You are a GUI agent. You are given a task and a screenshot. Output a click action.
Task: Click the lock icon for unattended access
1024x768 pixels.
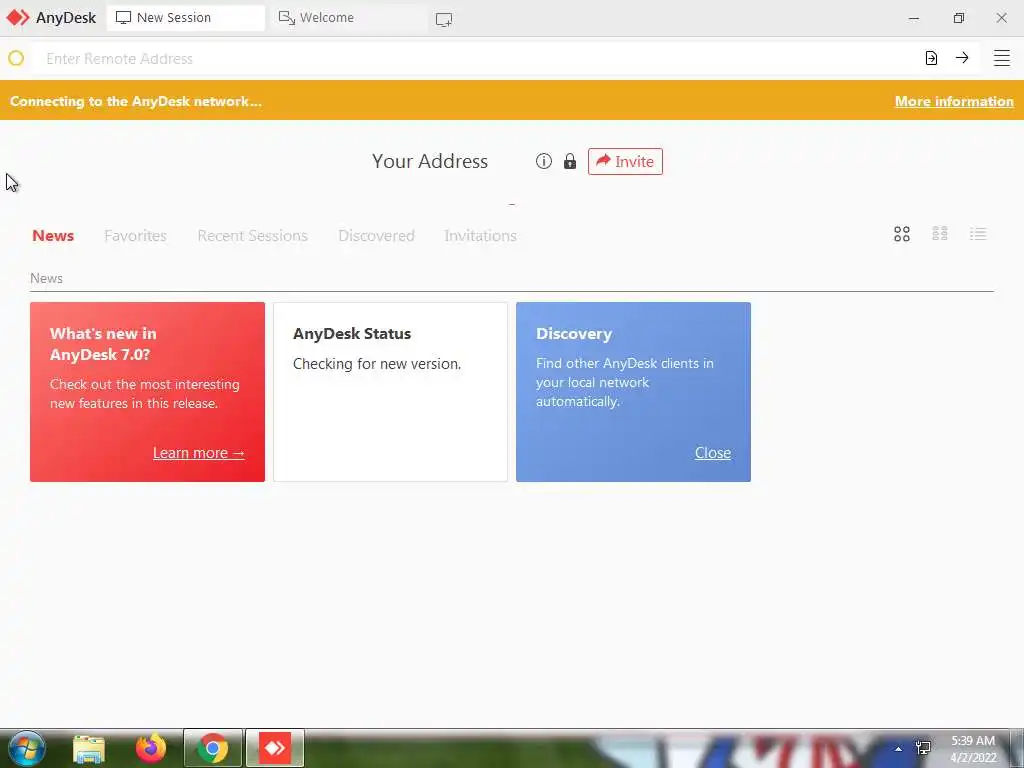(x=570, y=161)
